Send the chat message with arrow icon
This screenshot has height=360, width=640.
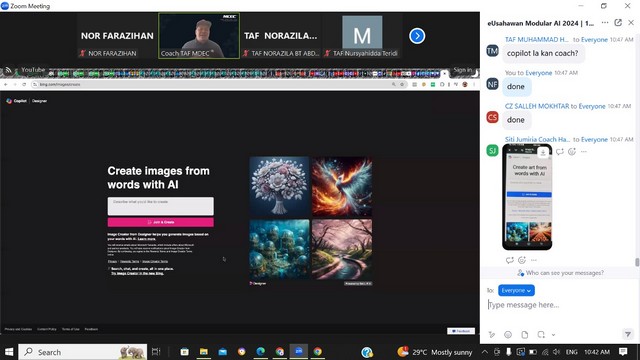click(628, 334)
